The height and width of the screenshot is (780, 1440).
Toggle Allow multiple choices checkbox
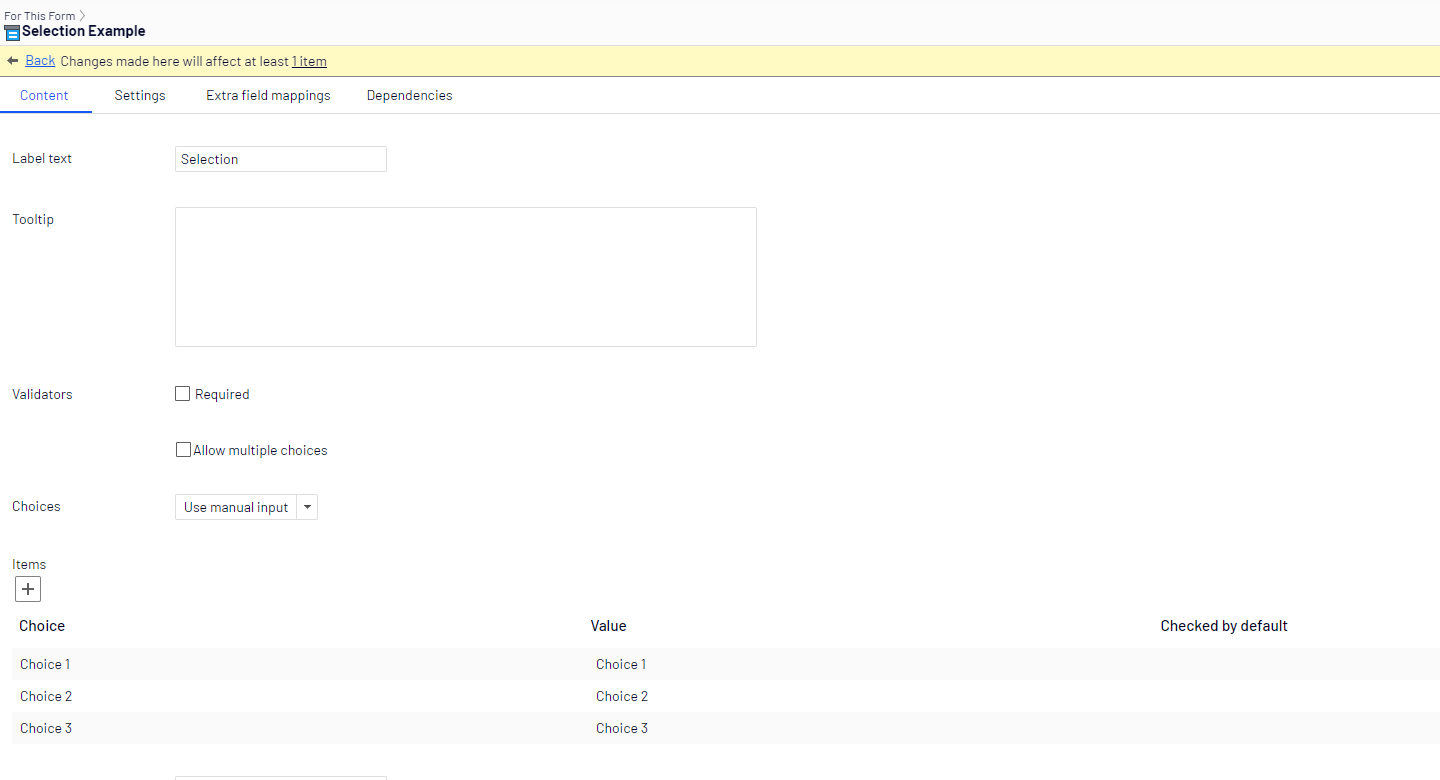pos(183,450)
